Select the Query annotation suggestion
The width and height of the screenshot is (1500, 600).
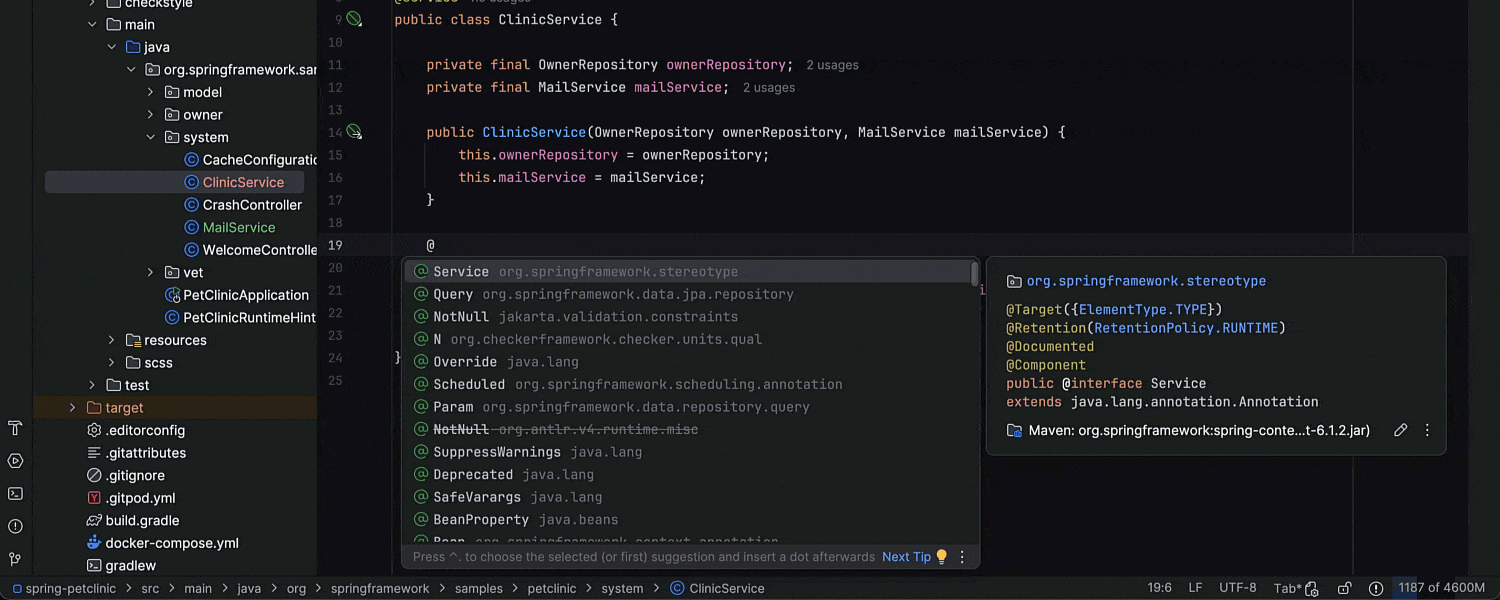(453, 294)
